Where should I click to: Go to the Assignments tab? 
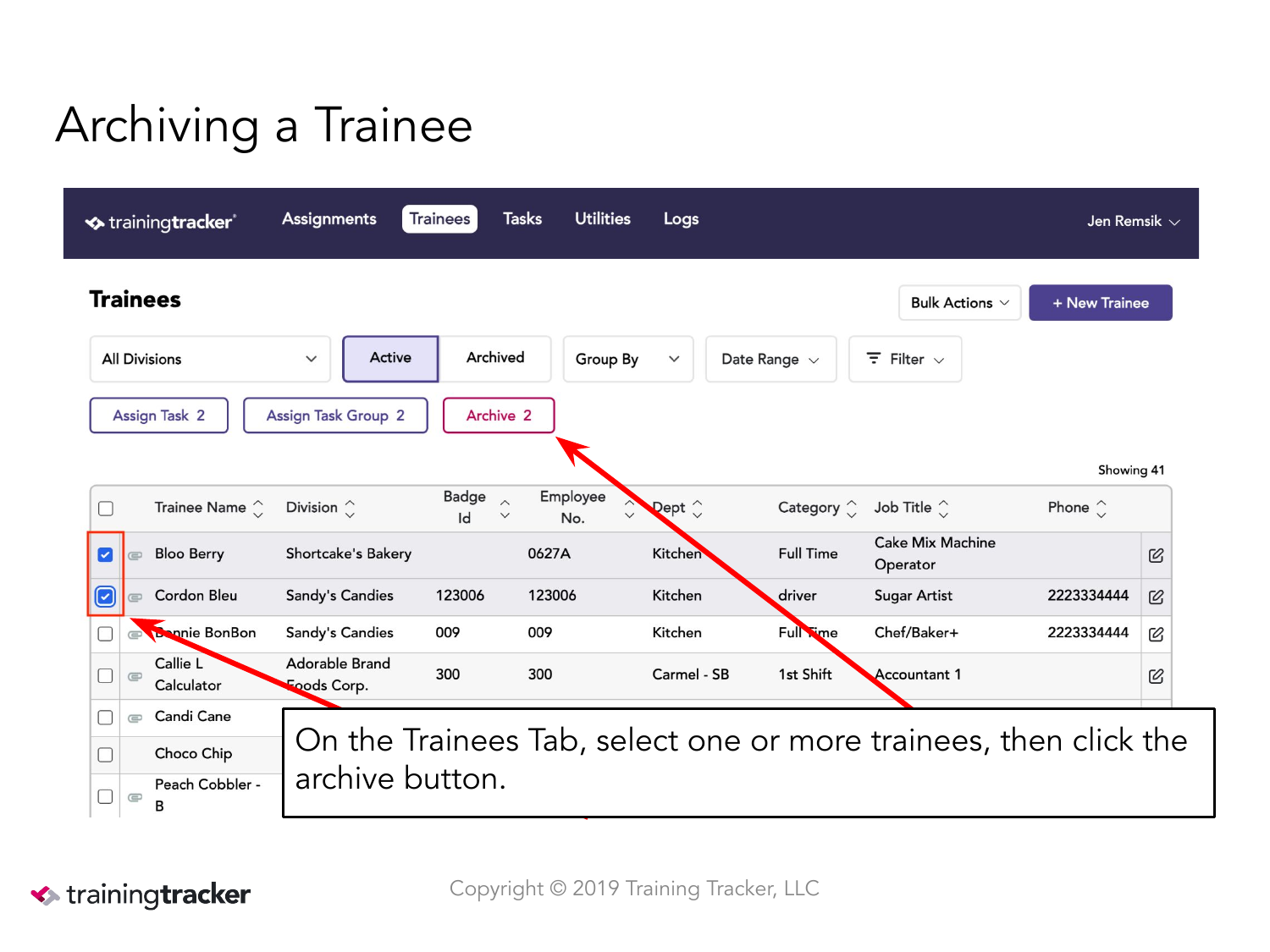pos(329,219)
